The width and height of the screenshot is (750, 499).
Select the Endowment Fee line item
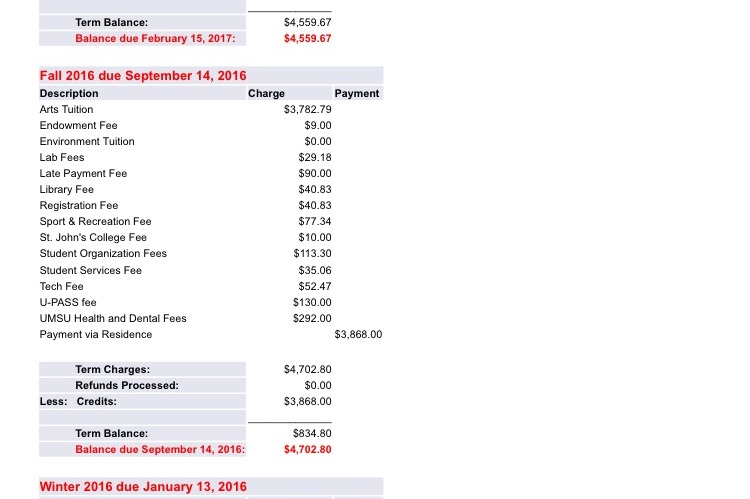[x=78, y=125]
